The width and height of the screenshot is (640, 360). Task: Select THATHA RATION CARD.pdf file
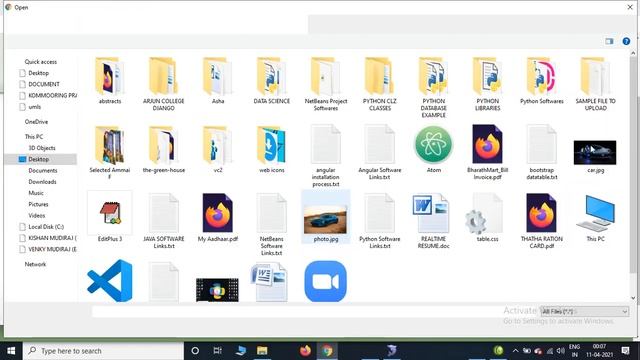(542, 221)
